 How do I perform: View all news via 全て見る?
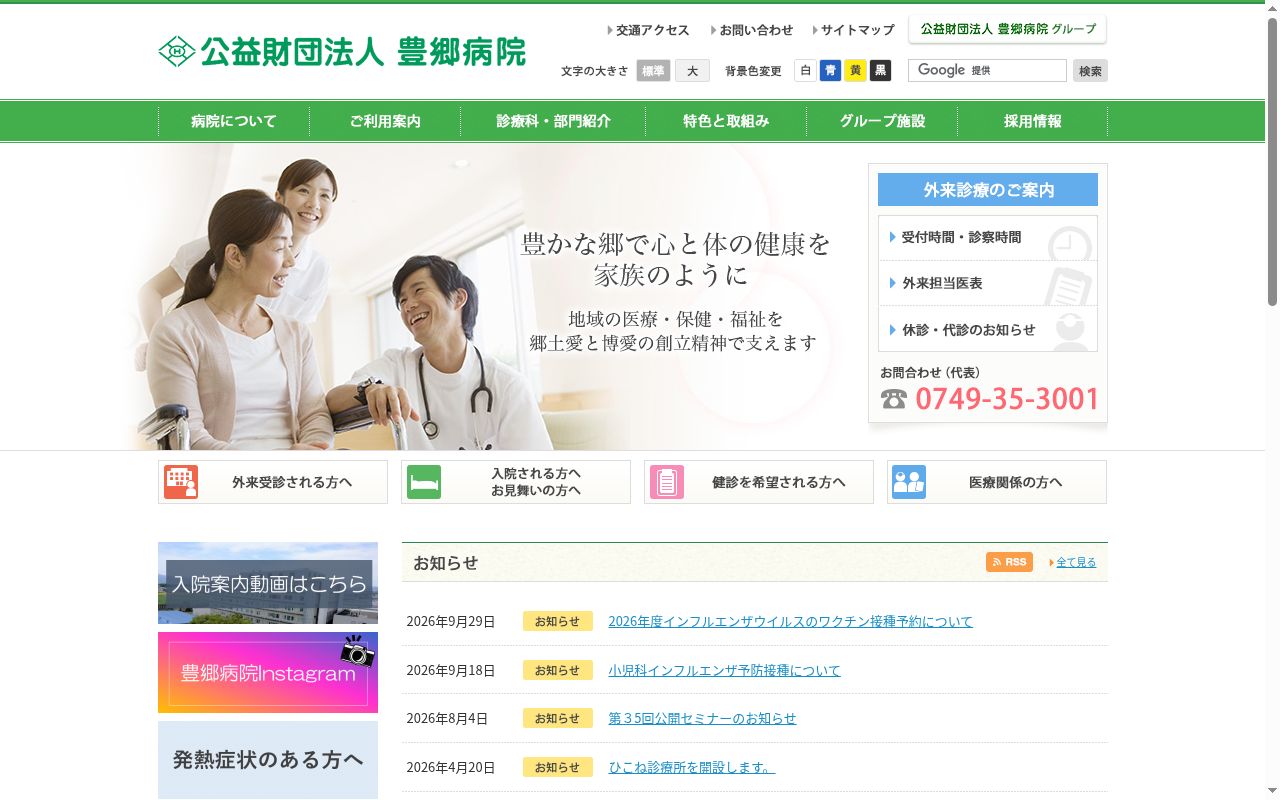pyautogui.click(x=1076, y=562)
